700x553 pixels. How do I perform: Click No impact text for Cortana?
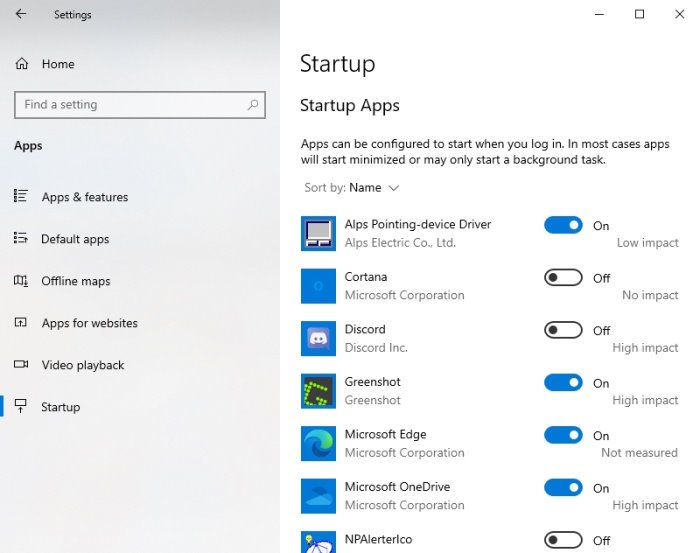(x=650, y=295)
